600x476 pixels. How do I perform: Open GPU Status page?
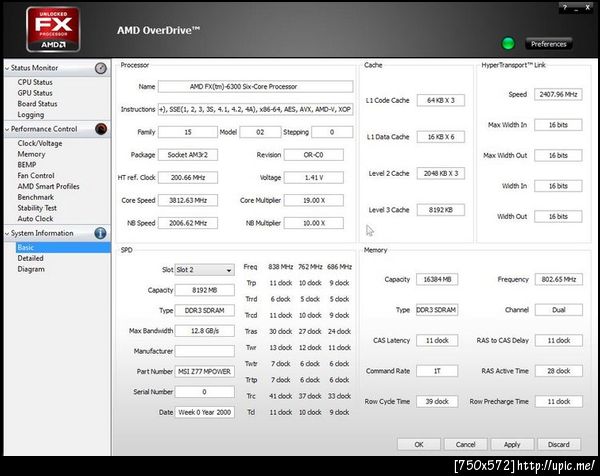[x=35, y=93]
